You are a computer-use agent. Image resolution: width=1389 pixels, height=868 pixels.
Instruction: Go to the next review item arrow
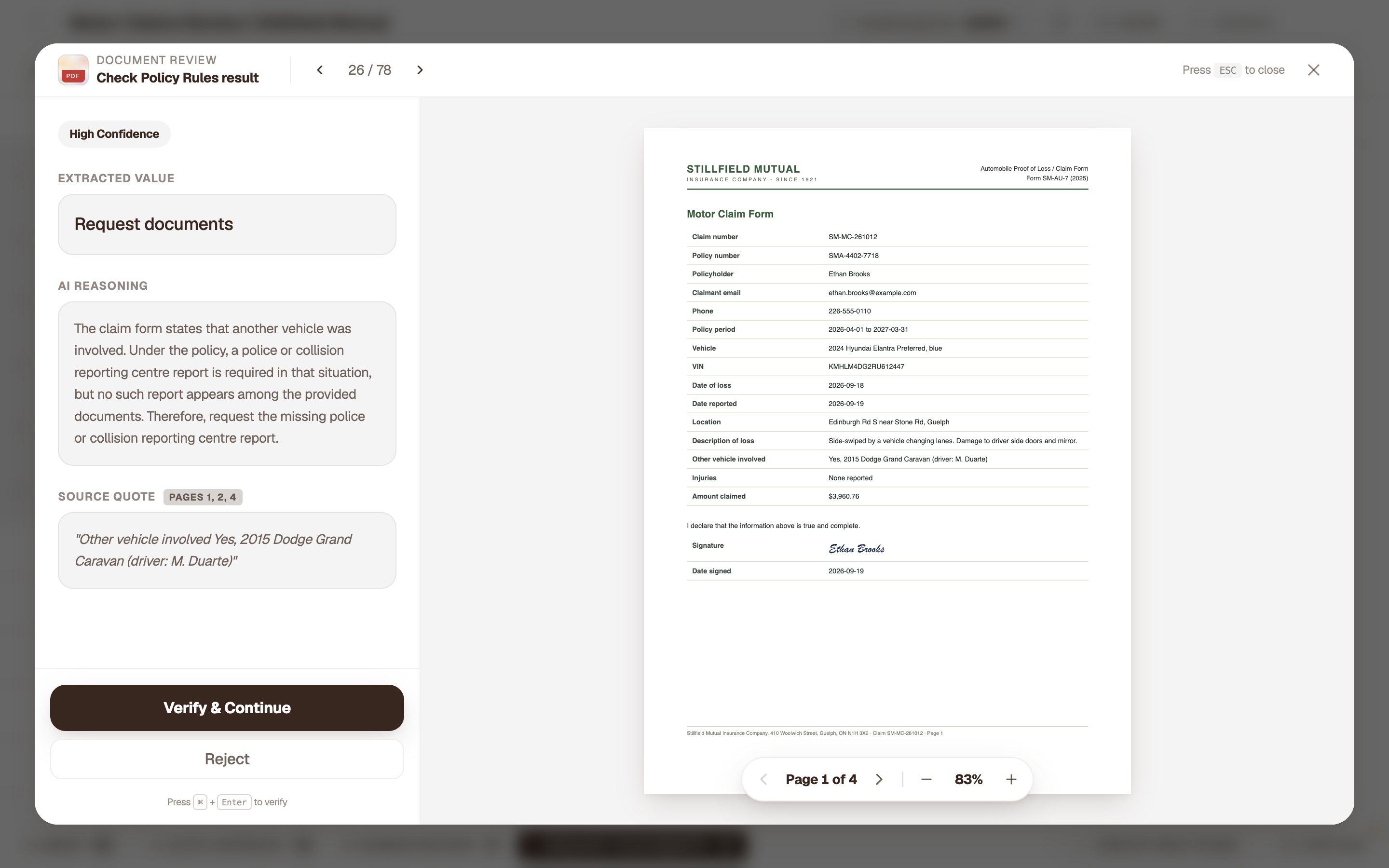(420, 70)
